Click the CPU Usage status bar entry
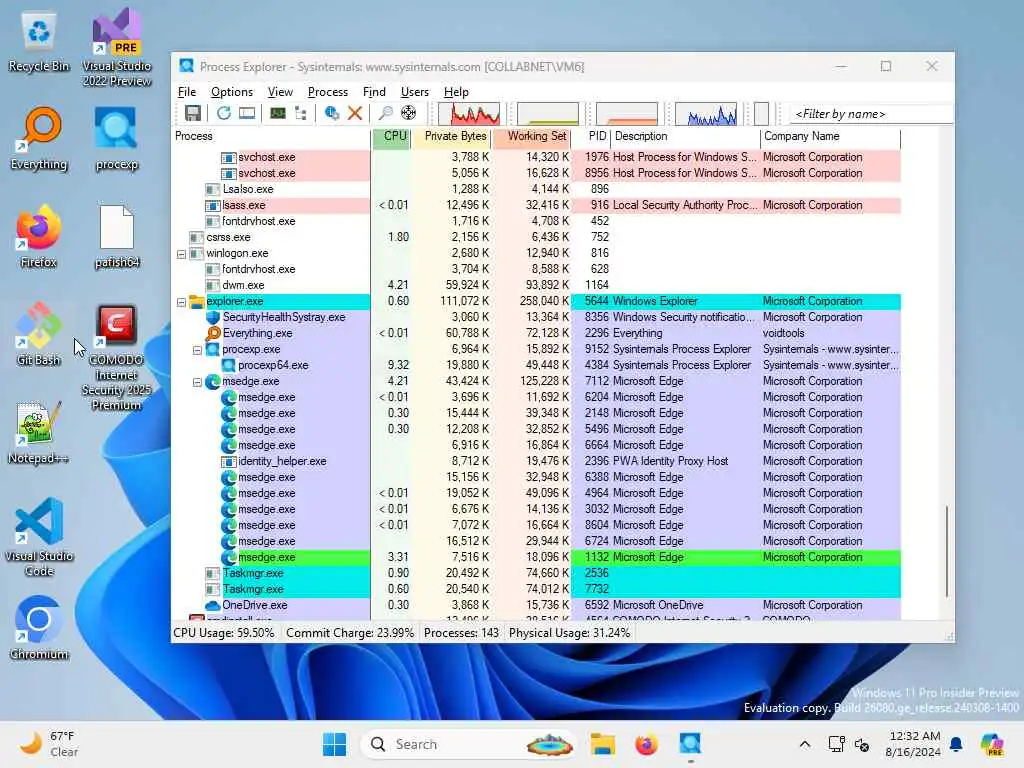Image resolution: width=1024 pixels, height=768 pixels. click(224, 633)
